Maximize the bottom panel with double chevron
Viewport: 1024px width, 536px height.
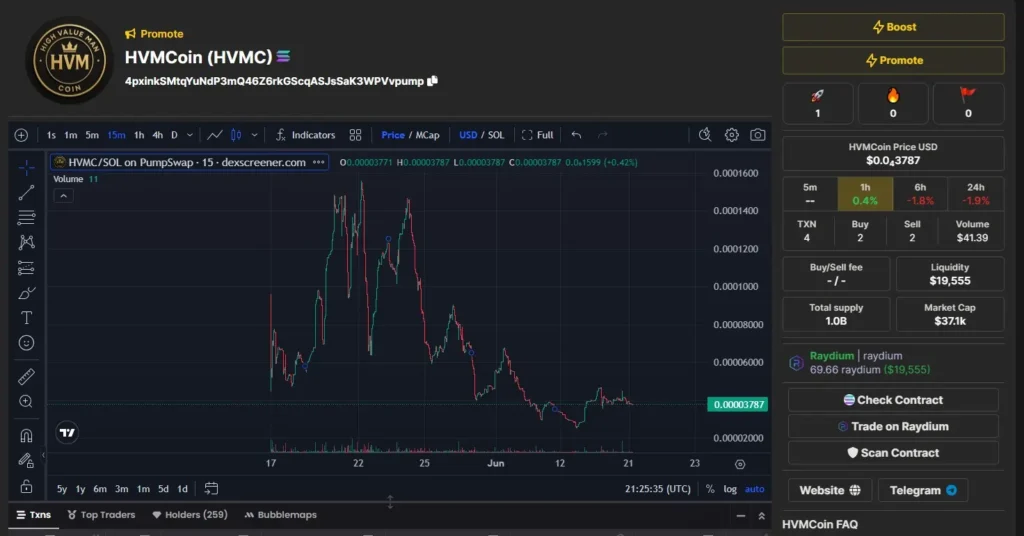pos(761,516)
